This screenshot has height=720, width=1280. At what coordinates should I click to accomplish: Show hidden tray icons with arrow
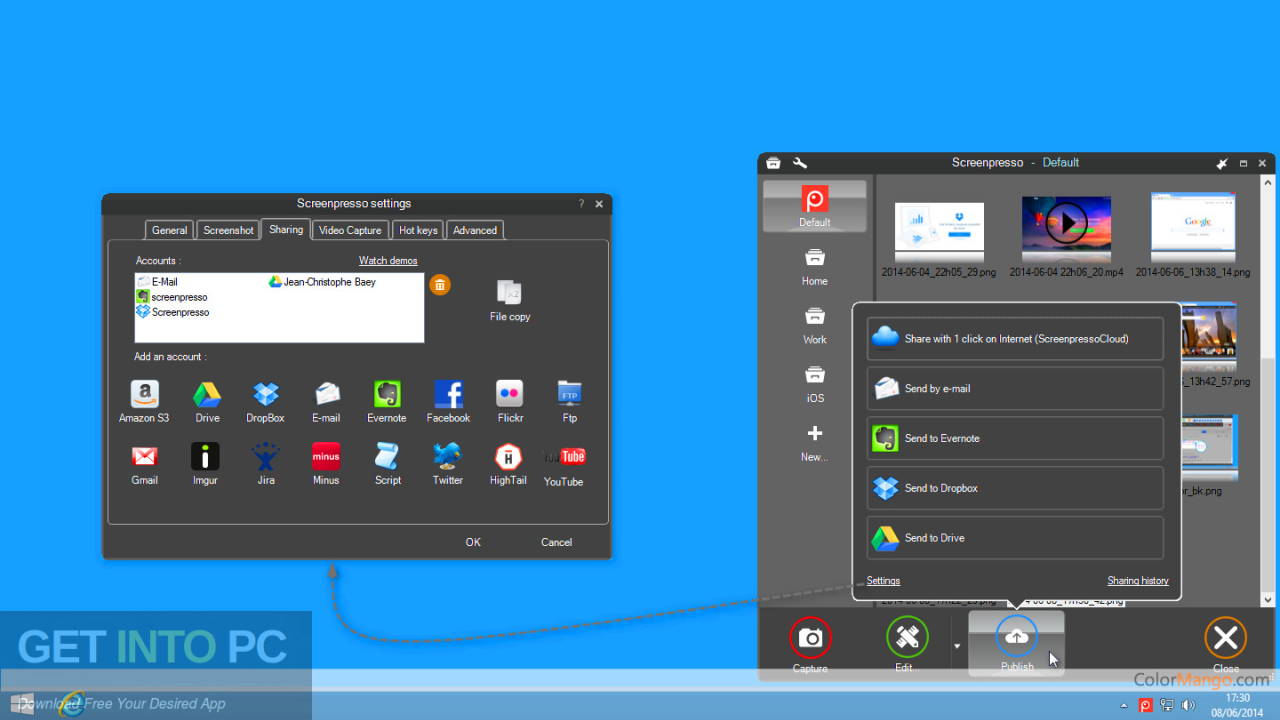(1124, 705)
